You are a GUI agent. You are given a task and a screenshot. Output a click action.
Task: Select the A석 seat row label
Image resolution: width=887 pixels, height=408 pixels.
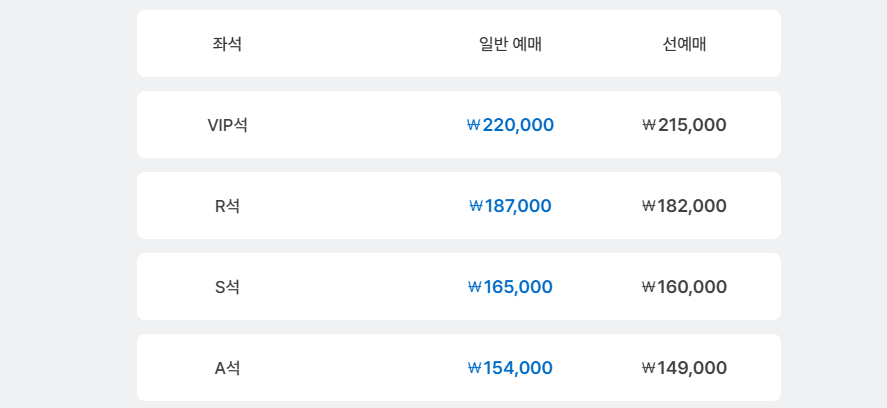tap(227, 368)
